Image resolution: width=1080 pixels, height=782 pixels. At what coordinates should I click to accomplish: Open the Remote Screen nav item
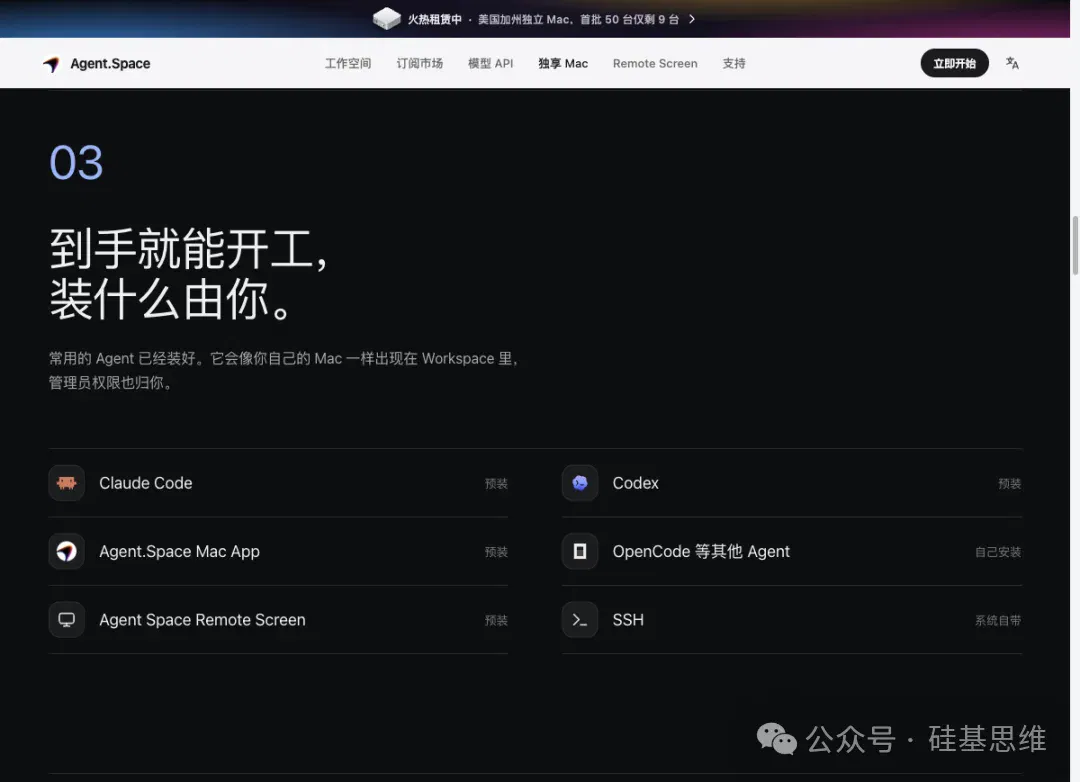pyautogui.click(x=655, y=63)
